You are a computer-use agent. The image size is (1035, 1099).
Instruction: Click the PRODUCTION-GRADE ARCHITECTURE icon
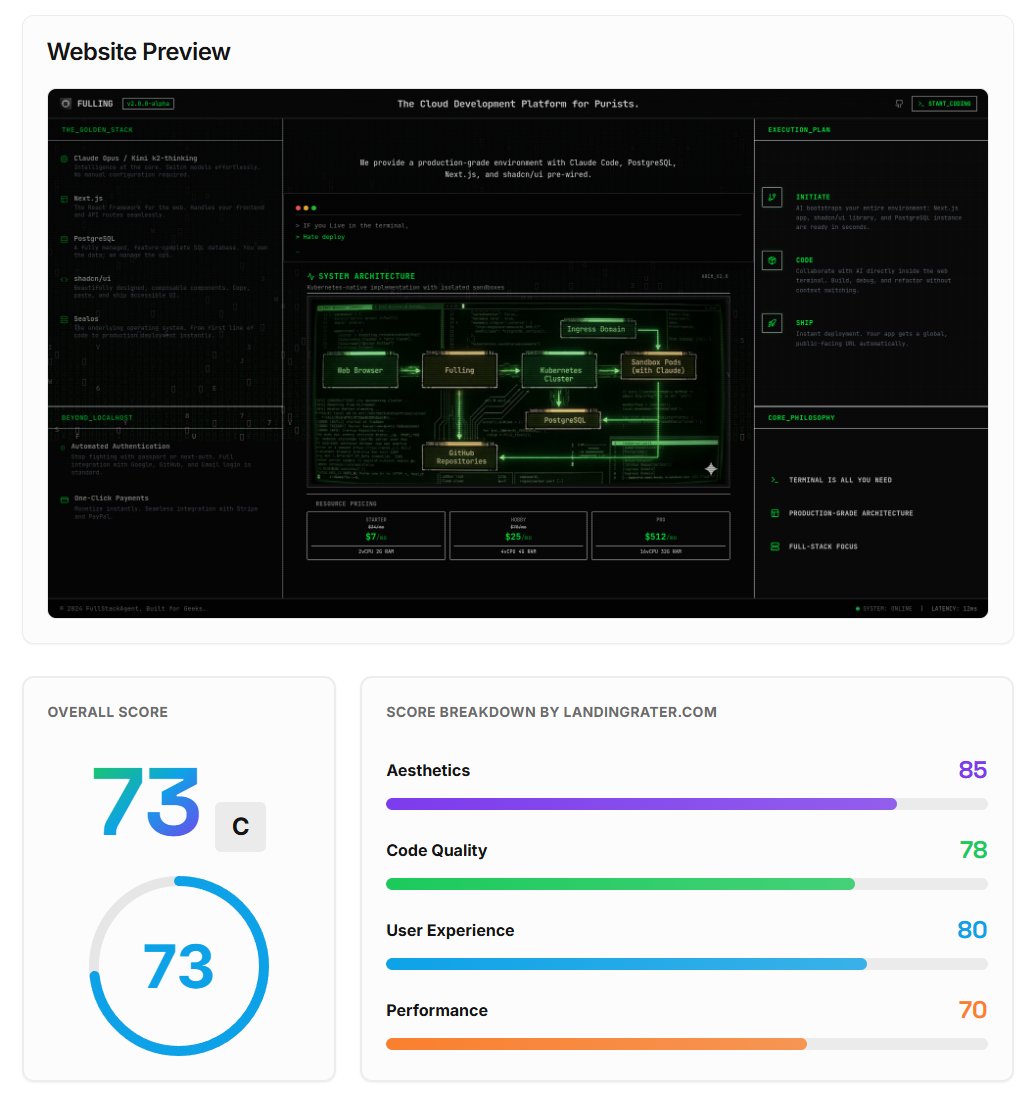(x=773, y=513)
